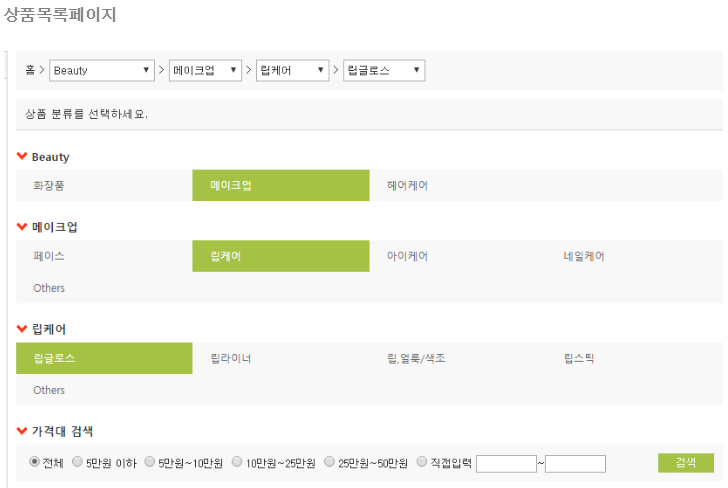Open the 립케어 breadcrumb dropdown

point(292,71)
